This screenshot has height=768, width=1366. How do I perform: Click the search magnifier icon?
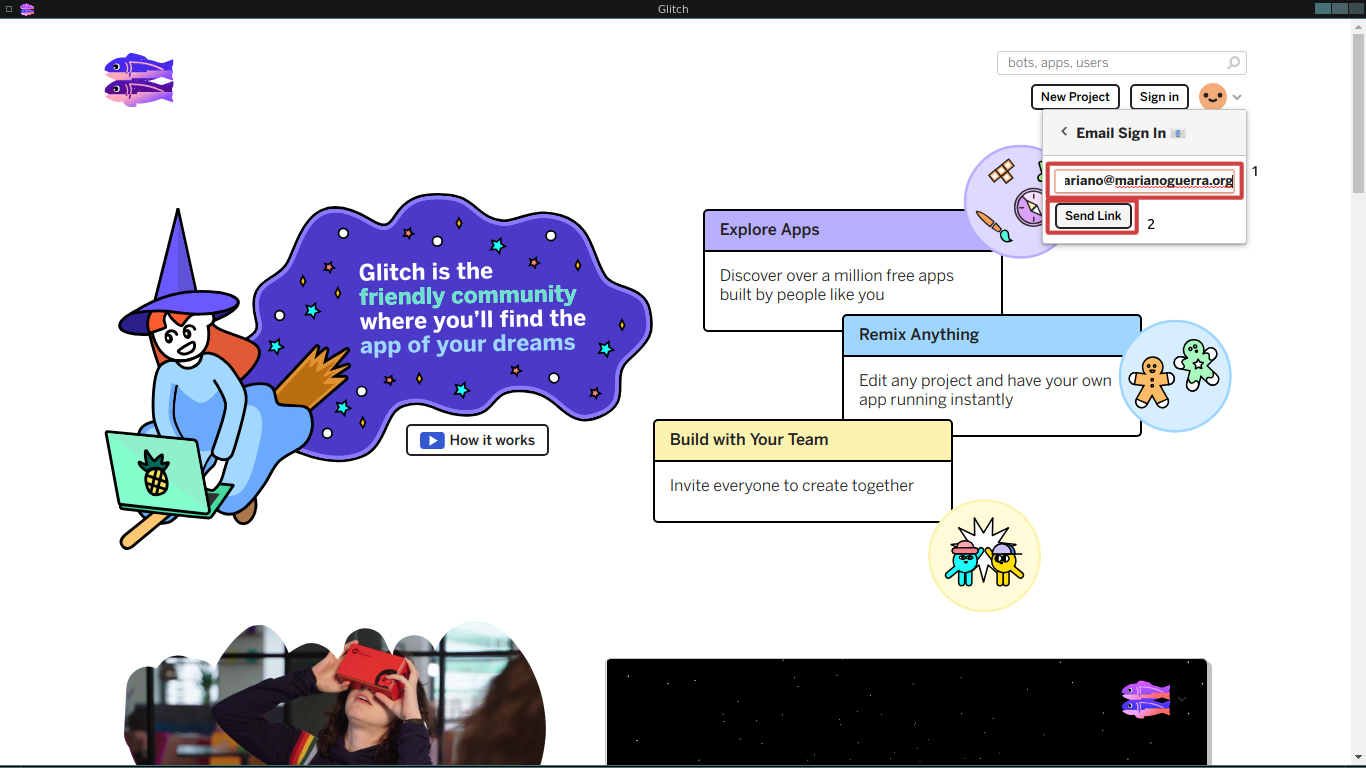(x=1234, y=63)
